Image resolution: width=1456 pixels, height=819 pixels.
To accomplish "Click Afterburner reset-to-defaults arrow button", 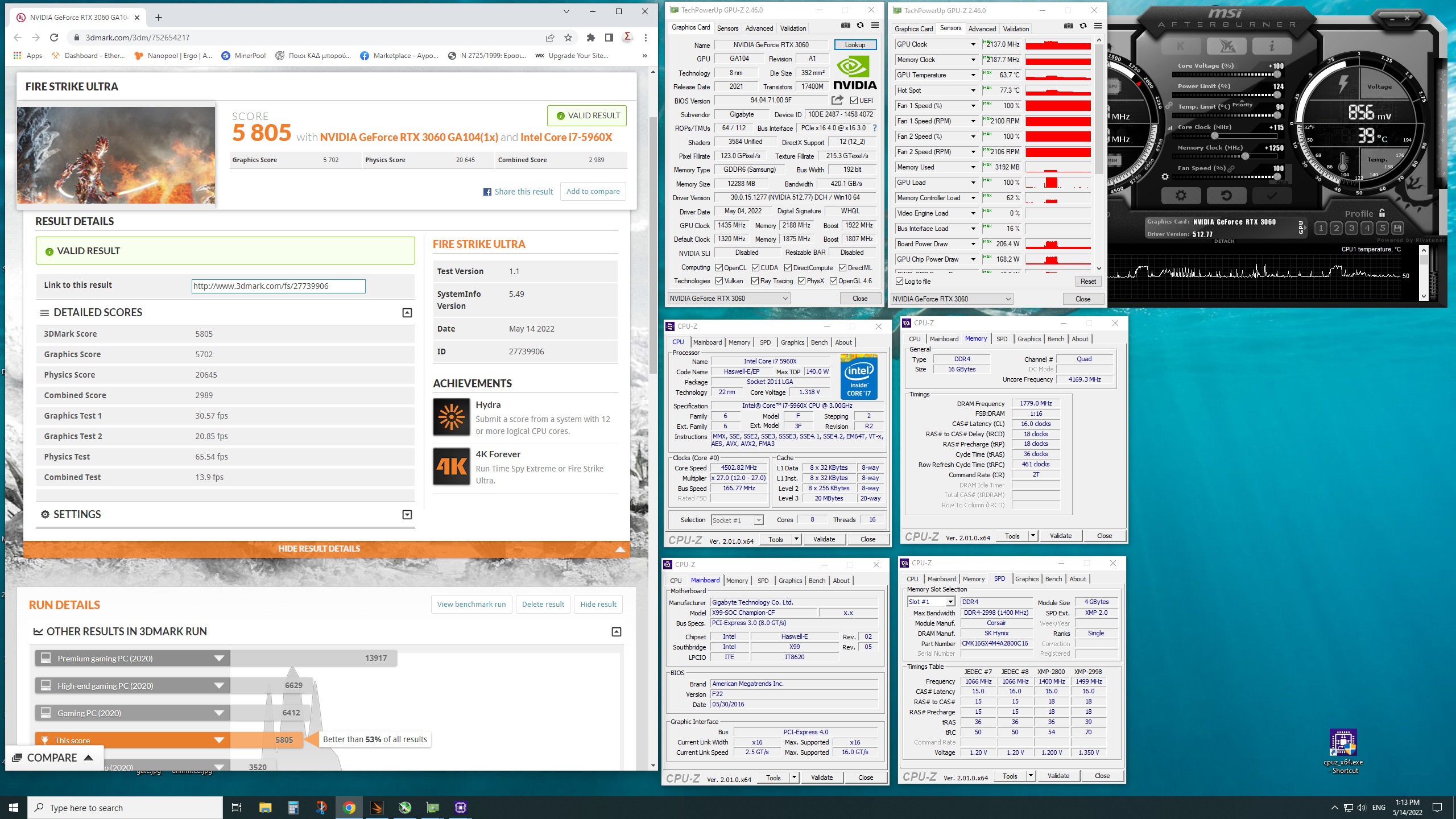I will tap(1226, 196).
